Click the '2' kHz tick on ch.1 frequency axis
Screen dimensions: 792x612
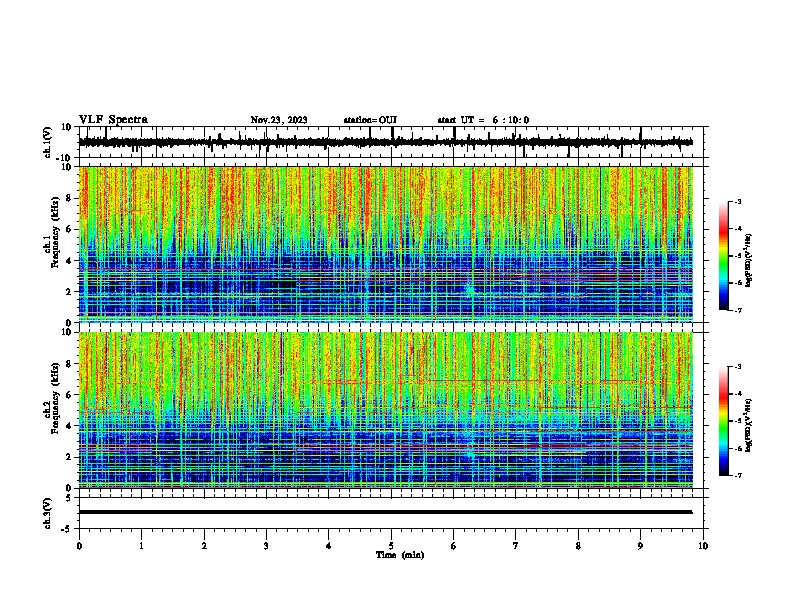pyautogui.click(x=69, y=292)
